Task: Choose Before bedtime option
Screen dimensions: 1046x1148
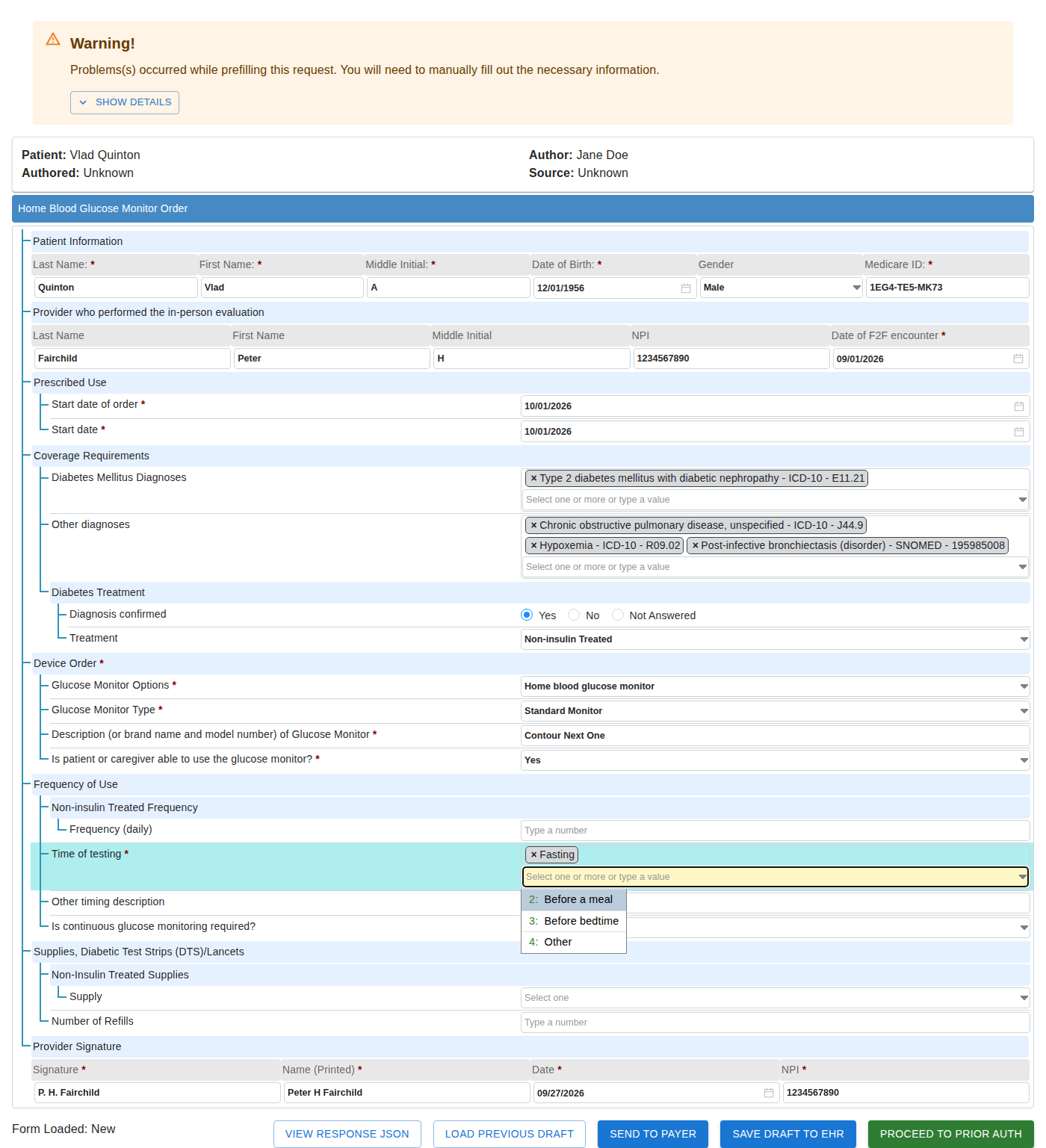Action: click(x=574, y=922)
